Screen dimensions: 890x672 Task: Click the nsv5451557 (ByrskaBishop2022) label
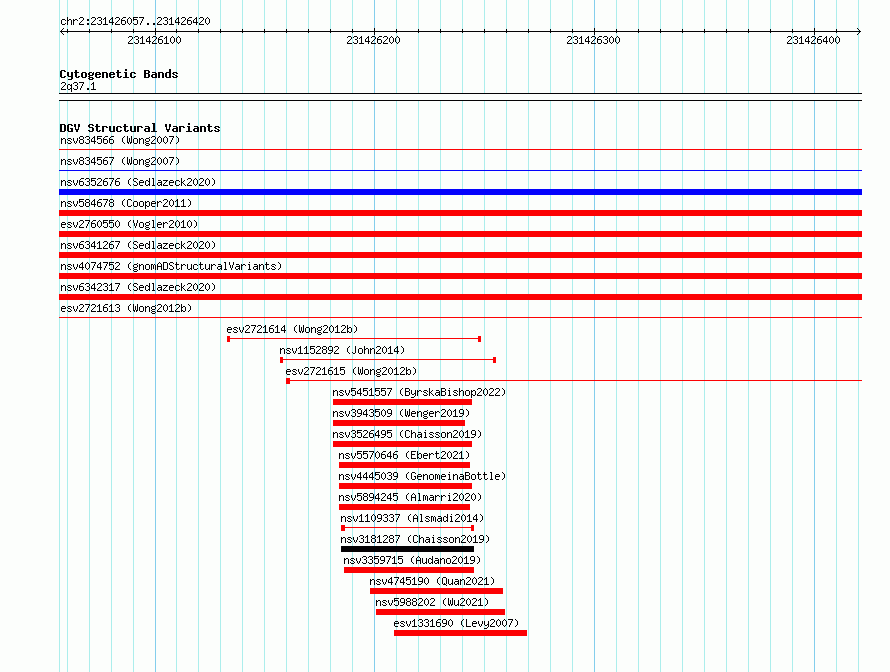419,392
